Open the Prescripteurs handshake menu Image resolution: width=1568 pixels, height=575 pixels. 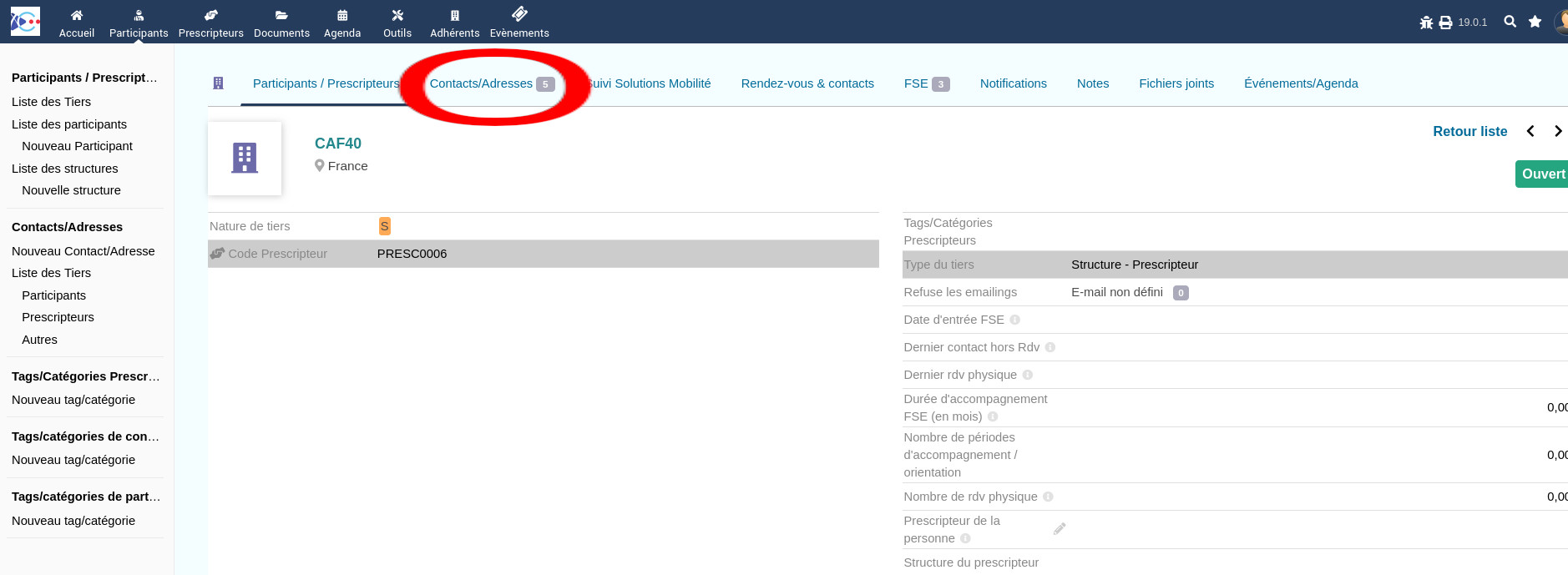210,16
